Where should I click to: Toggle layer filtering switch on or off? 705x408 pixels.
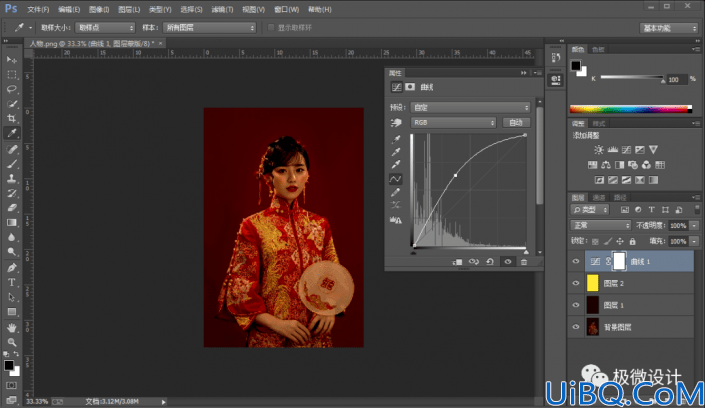click(x=697, y=210)
